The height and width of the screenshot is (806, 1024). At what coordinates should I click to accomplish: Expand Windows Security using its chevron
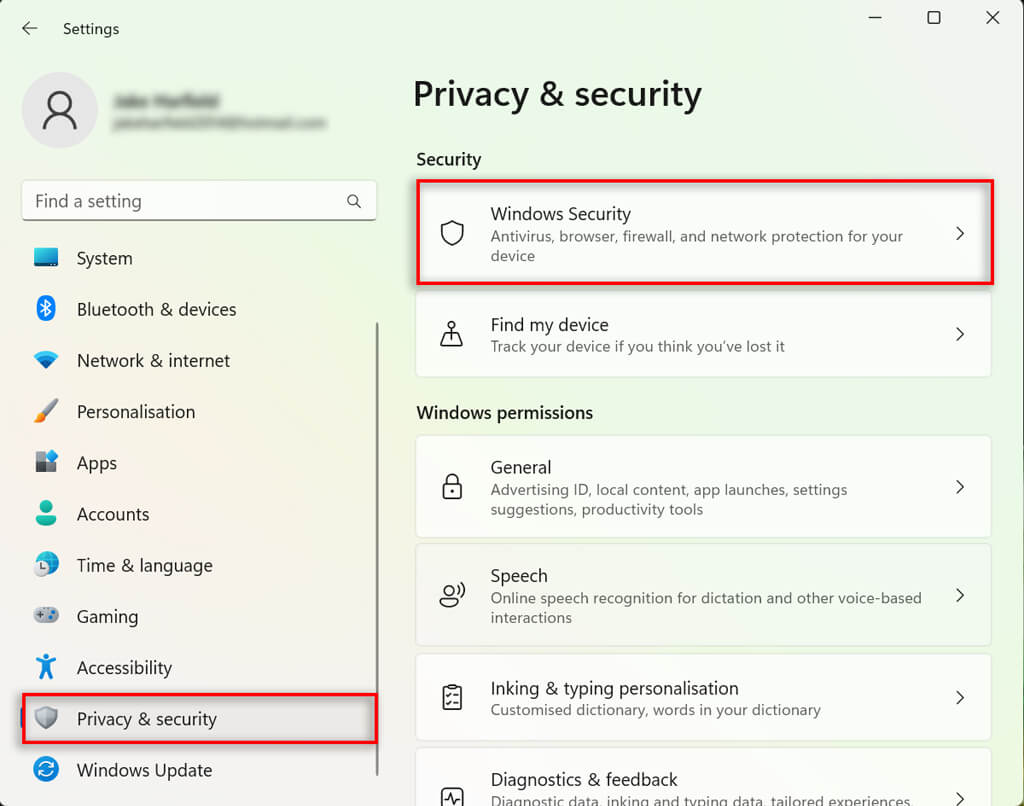point(959,234)
